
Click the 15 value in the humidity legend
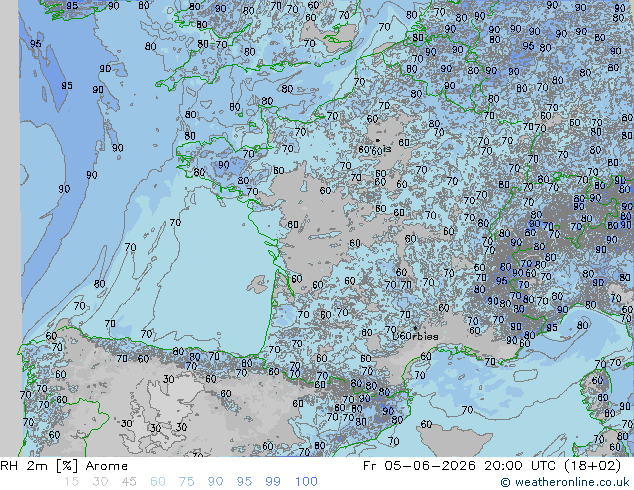coord(71,482)
